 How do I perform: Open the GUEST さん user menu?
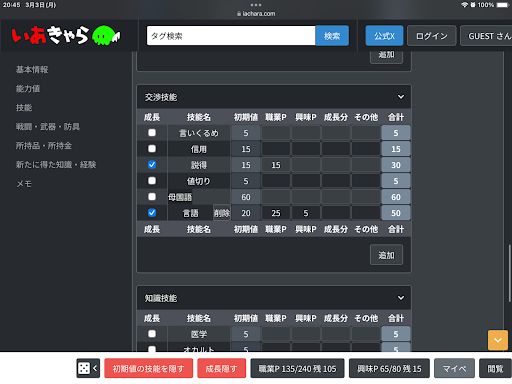487,36
